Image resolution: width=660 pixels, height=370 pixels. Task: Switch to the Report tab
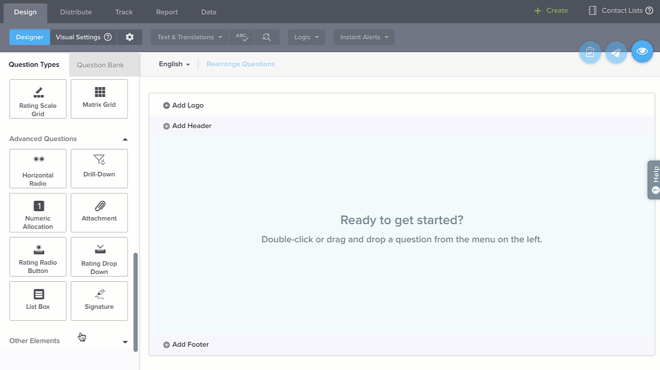[x=167, y=12]
